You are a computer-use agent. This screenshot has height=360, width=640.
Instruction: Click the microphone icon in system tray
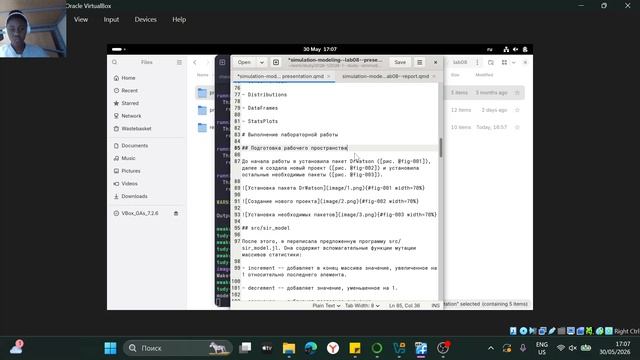click(x=523, y=348)
